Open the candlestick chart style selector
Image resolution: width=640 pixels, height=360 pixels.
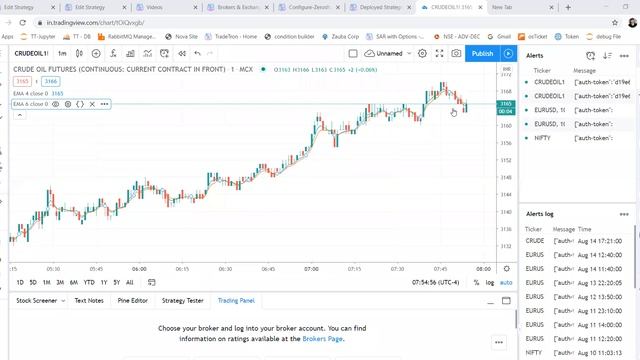pyautogui.click(x=79, y=53)
